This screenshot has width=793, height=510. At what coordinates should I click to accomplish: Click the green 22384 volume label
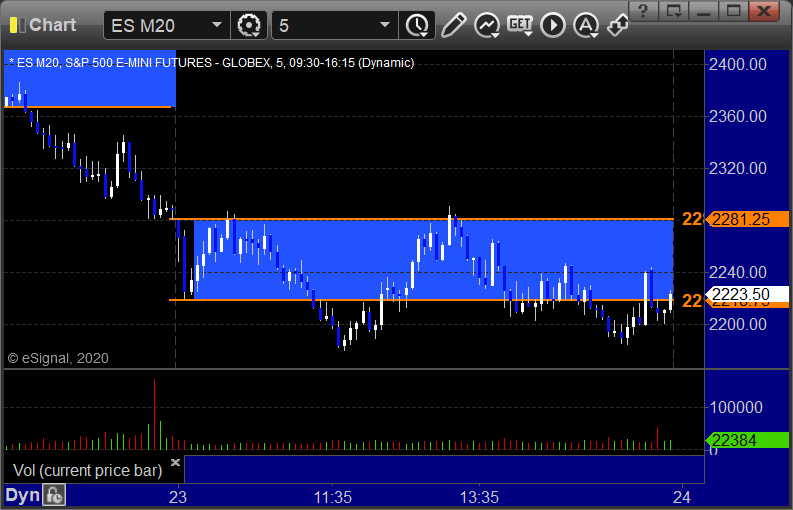(x=747, y=440)
